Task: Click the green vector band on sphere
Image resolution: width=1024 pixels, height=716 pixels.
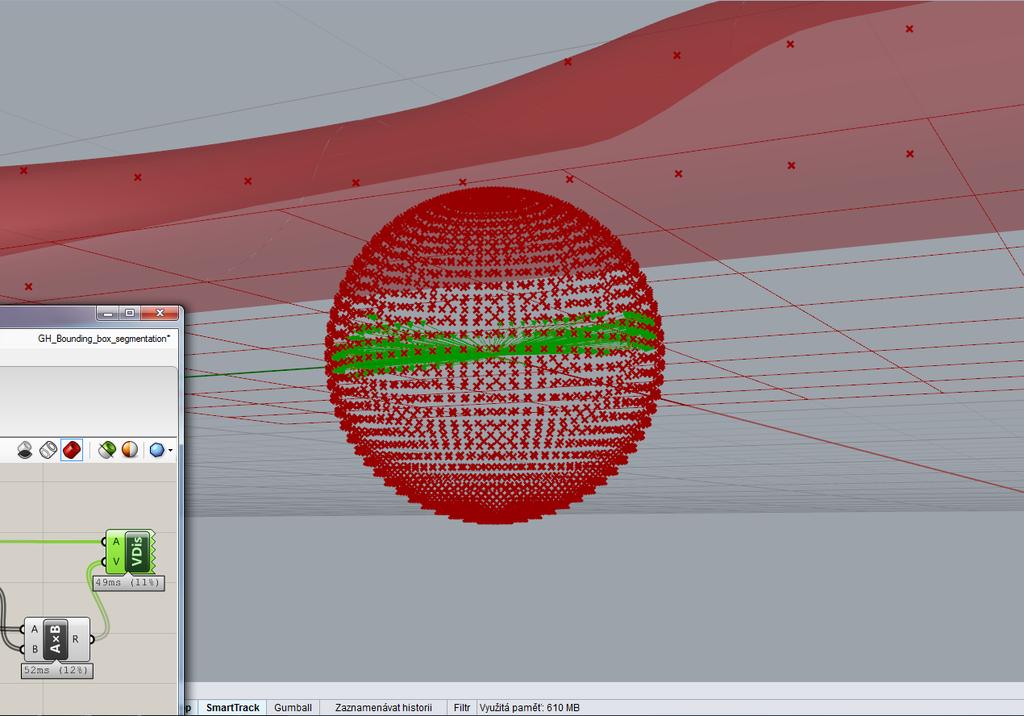Action: point(494,343)
